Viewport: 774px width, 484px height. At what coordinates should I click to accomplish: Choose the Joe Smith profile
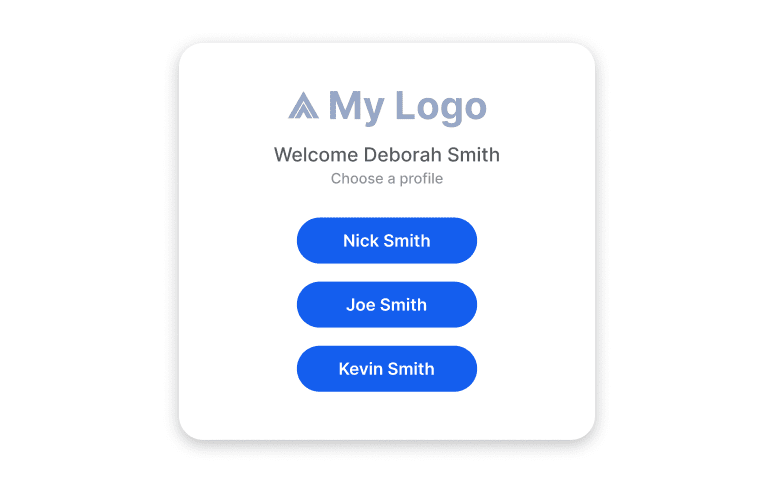(387, 304)
